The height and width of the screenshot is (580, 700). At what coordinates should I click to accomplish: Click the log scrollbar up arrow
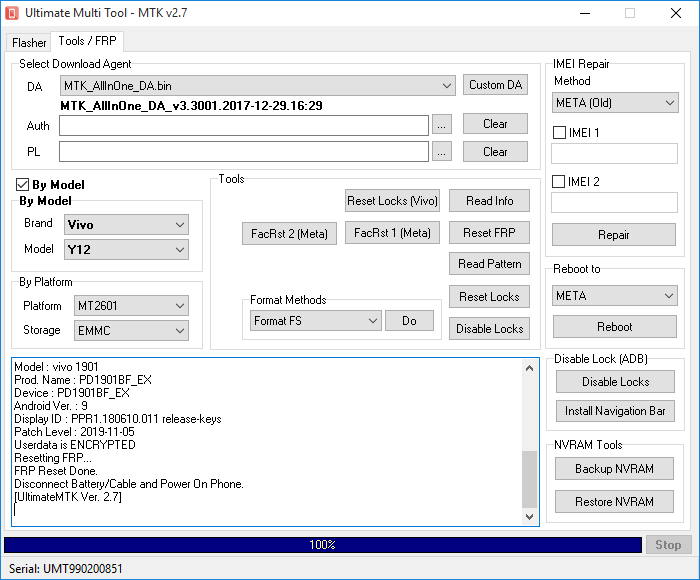click(529, 368)
